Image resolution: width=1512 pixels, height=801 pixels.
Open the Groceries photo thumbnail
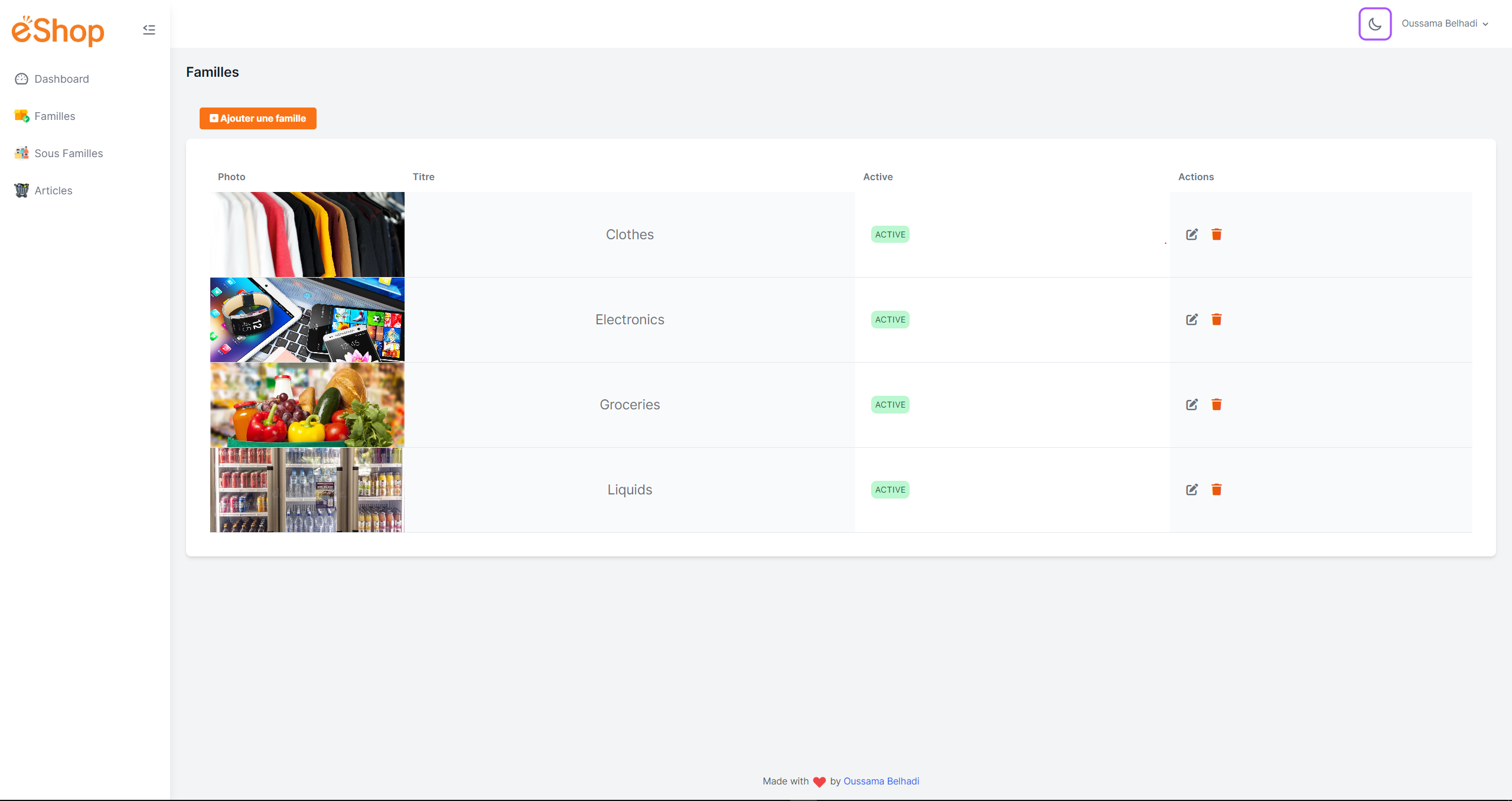(x=307, y=404)
